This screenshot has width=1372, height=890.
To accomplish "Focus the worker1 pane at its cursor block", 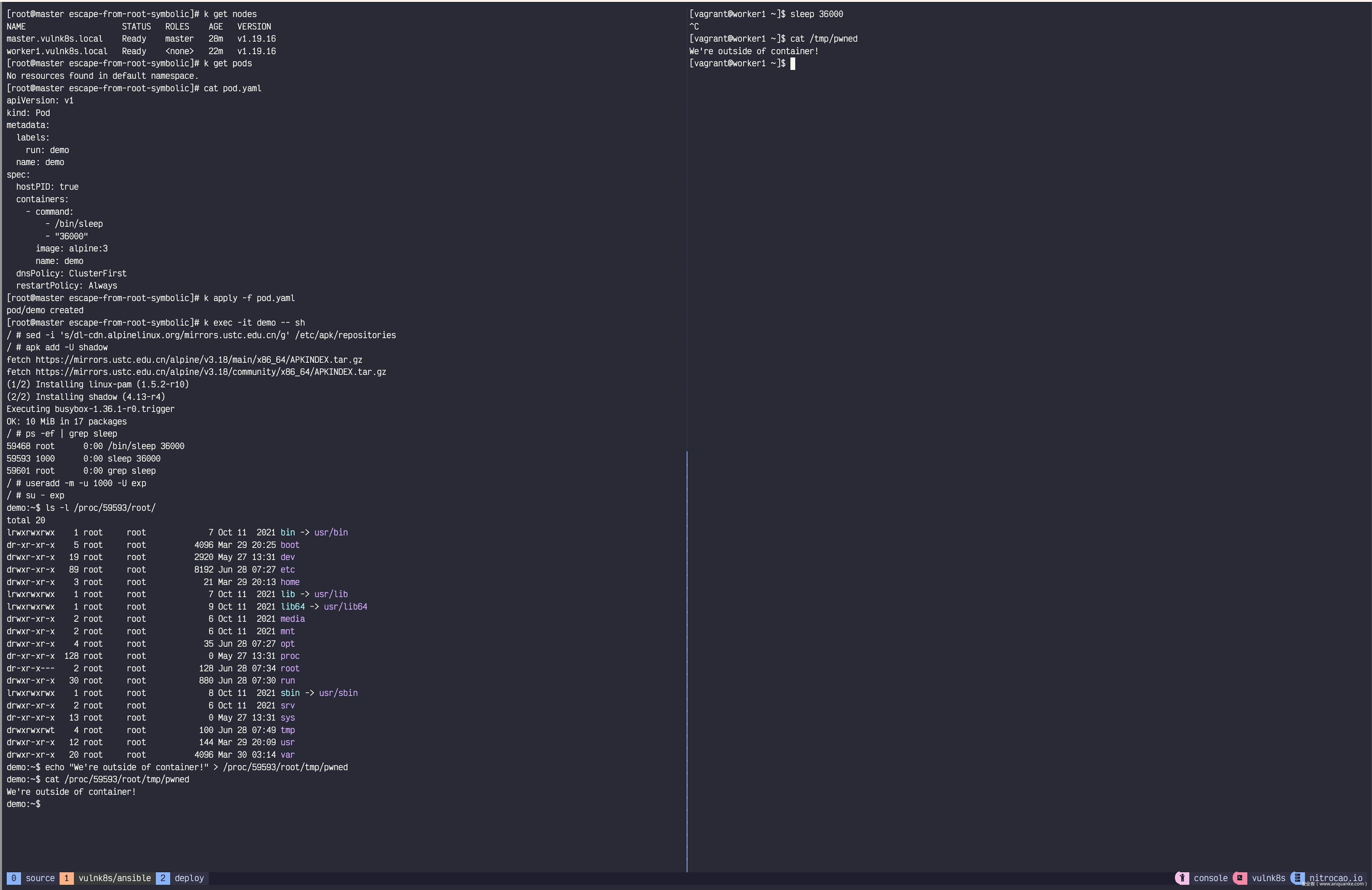I will (793, 64).
